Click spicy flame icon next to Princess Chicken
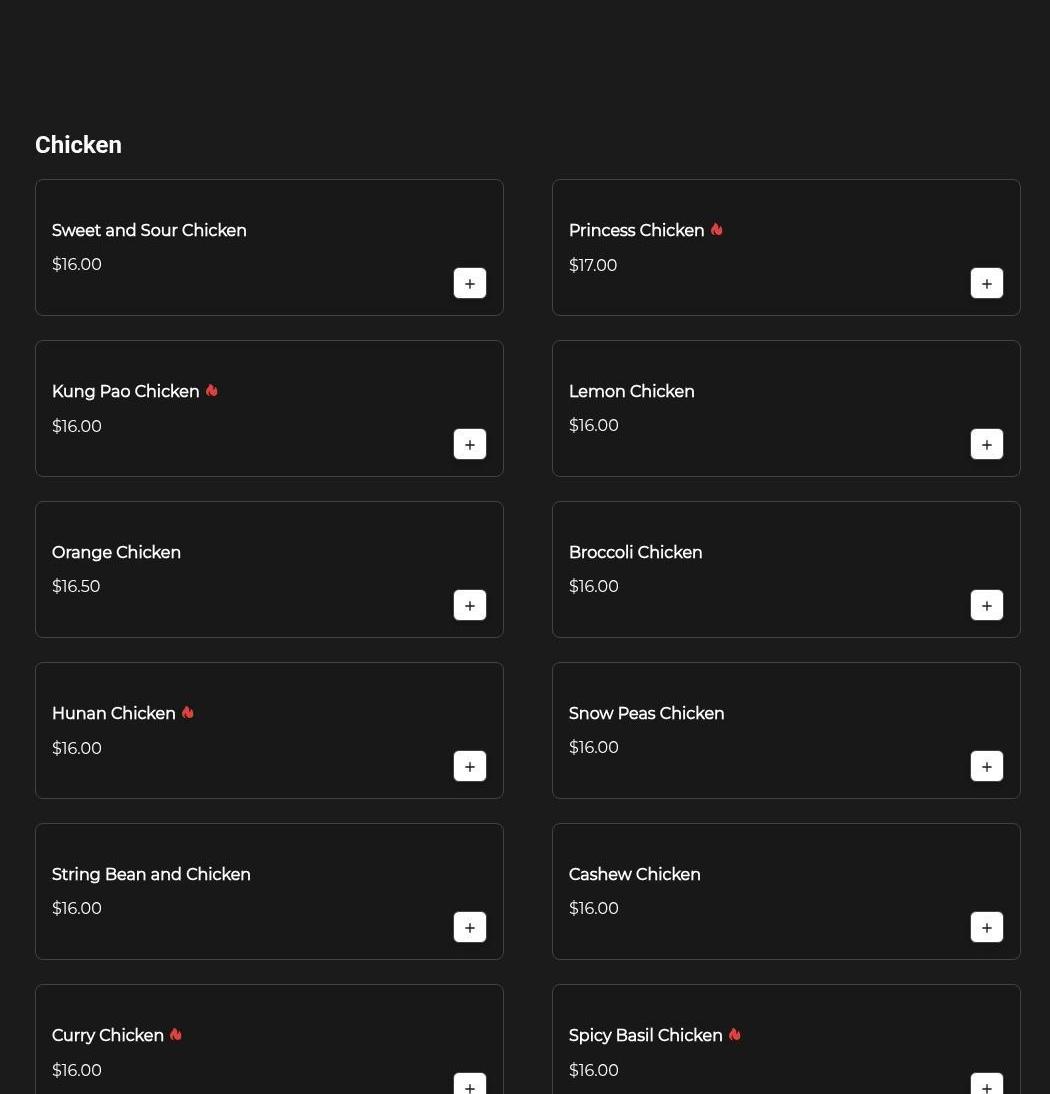The height and width of the screenshot is (1094, 1050). click(x=716, y=230)
